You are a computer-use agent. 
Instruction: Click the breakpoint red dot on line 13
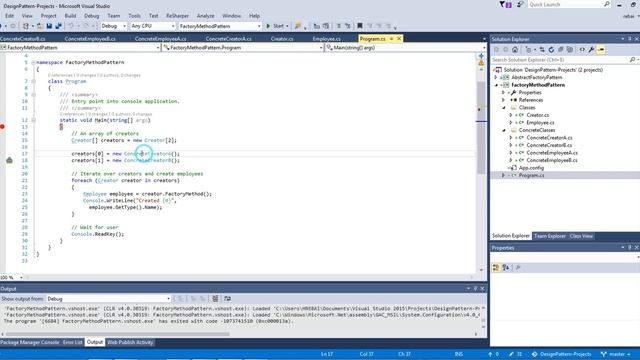(2, 127)
